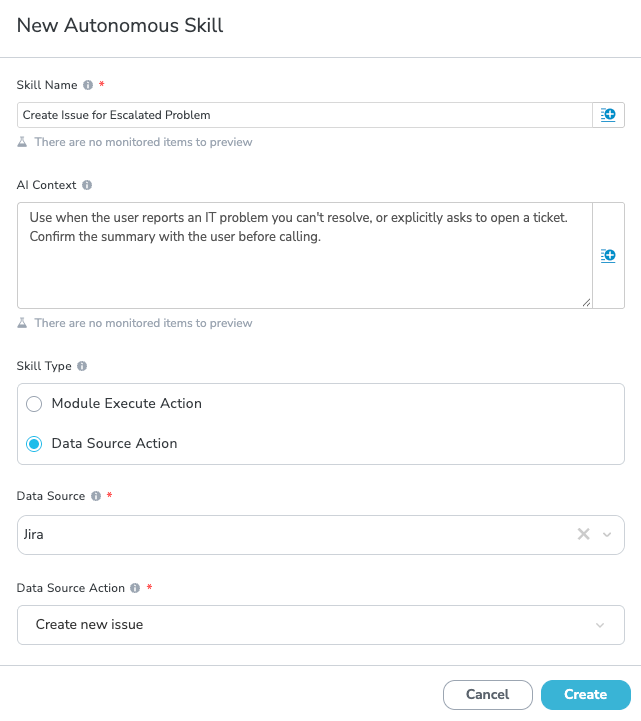The height and width of the screenshot is (721, 641).
Task: Open the Create new issue dropdown
Action: coord(320,625)
